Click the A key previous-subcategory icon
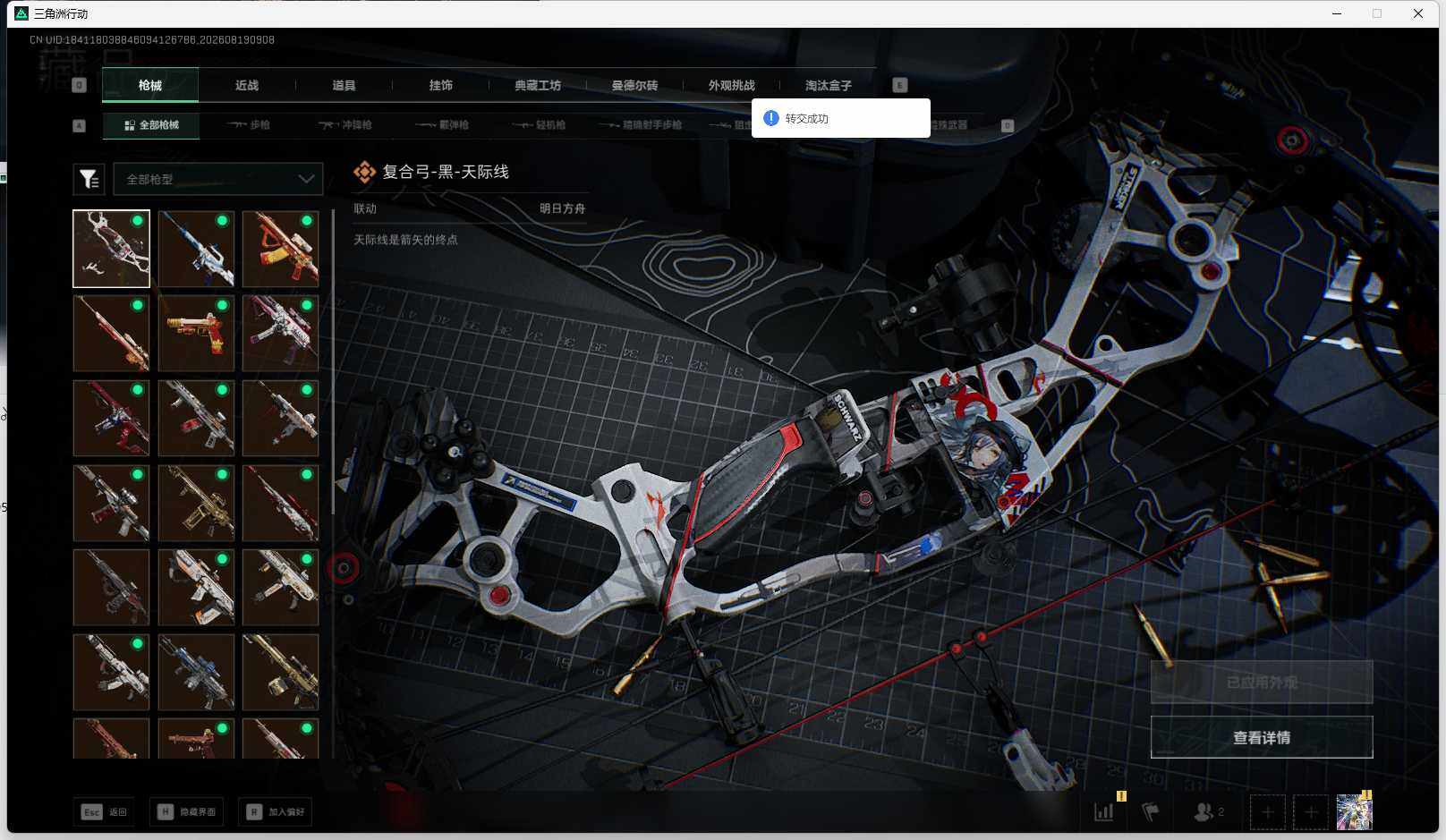Screen dimensions: 1446x840 pos(80,125)
